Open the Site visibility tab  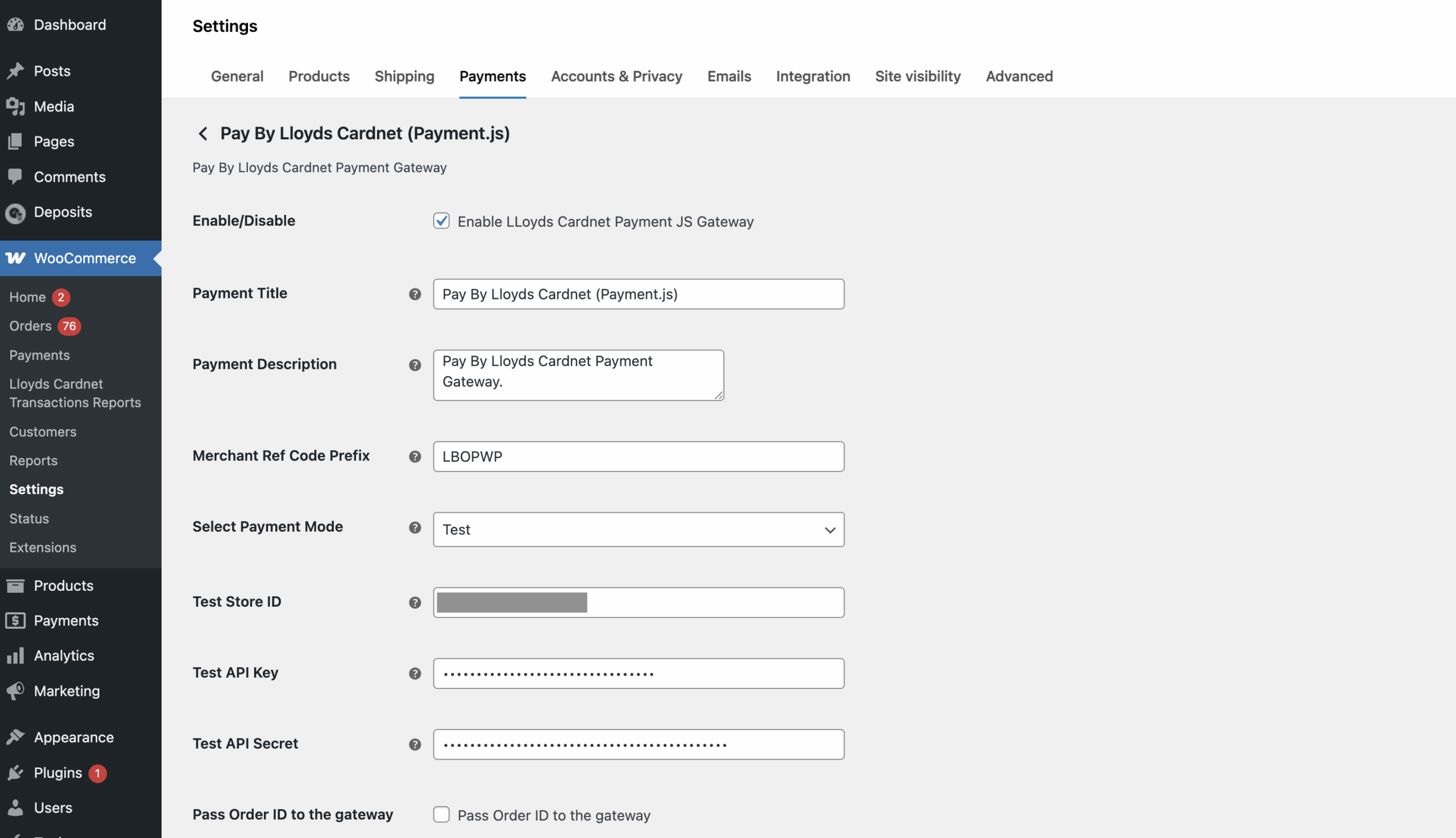click(x=918, y=76)
